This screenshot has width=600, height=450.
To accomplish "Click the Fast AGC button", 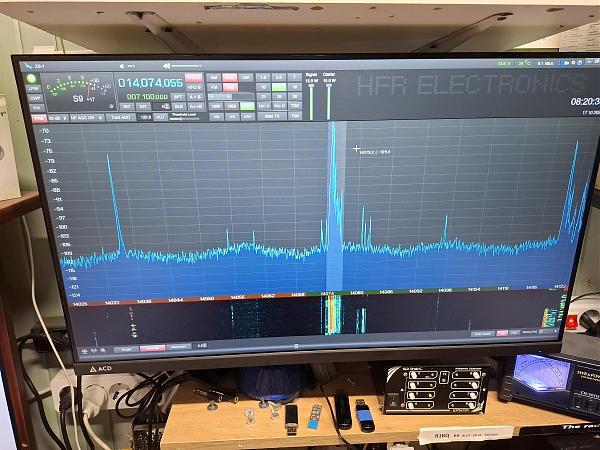I will click(120, 117).
